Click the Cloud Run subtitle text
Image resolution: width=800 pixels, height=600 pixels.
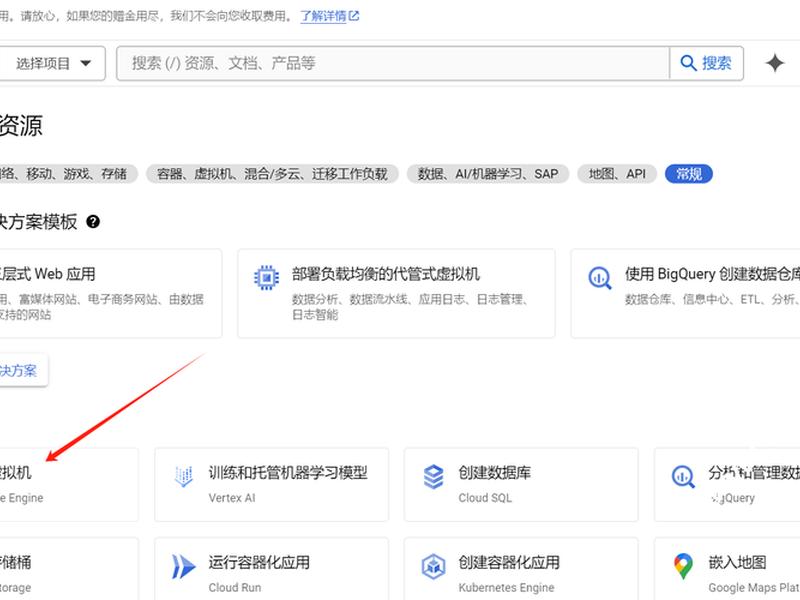235,588
